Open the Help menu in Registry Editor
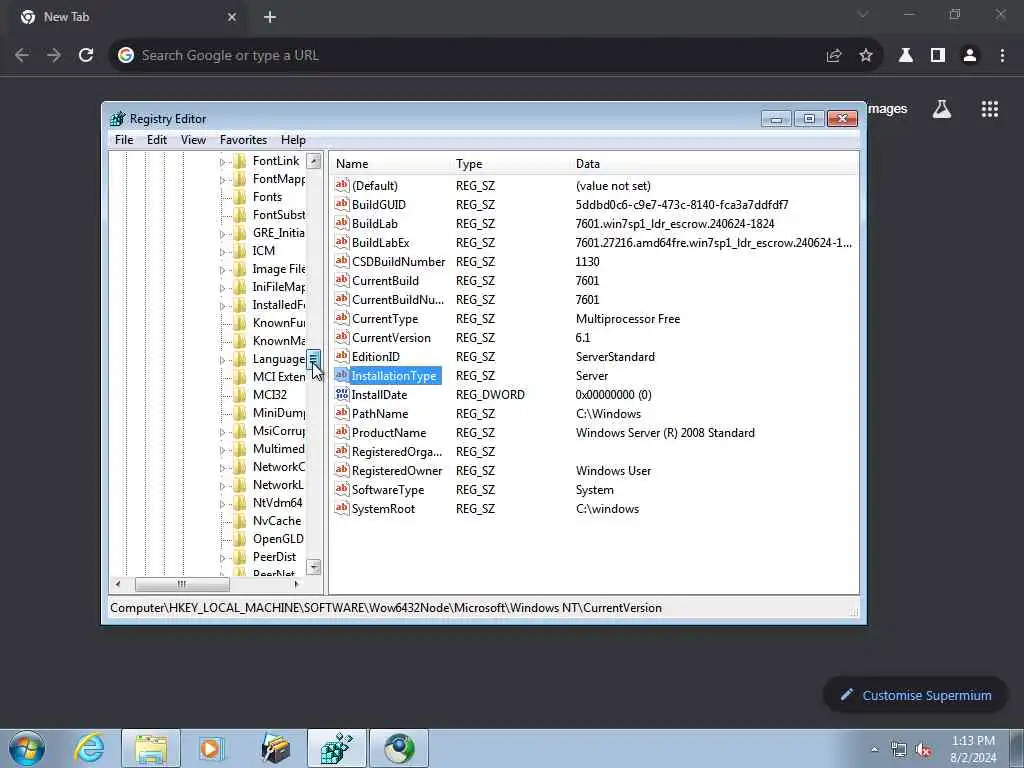 coord(293,140)
